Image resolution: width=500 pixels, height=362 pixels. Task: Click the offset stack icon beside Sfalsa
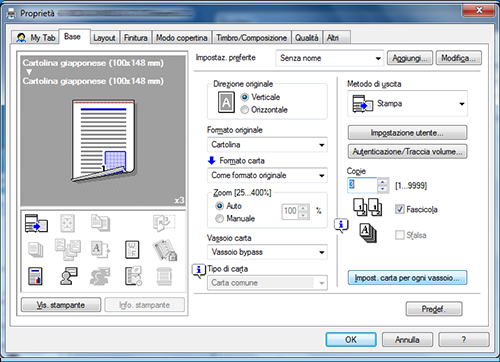[368, 233]
